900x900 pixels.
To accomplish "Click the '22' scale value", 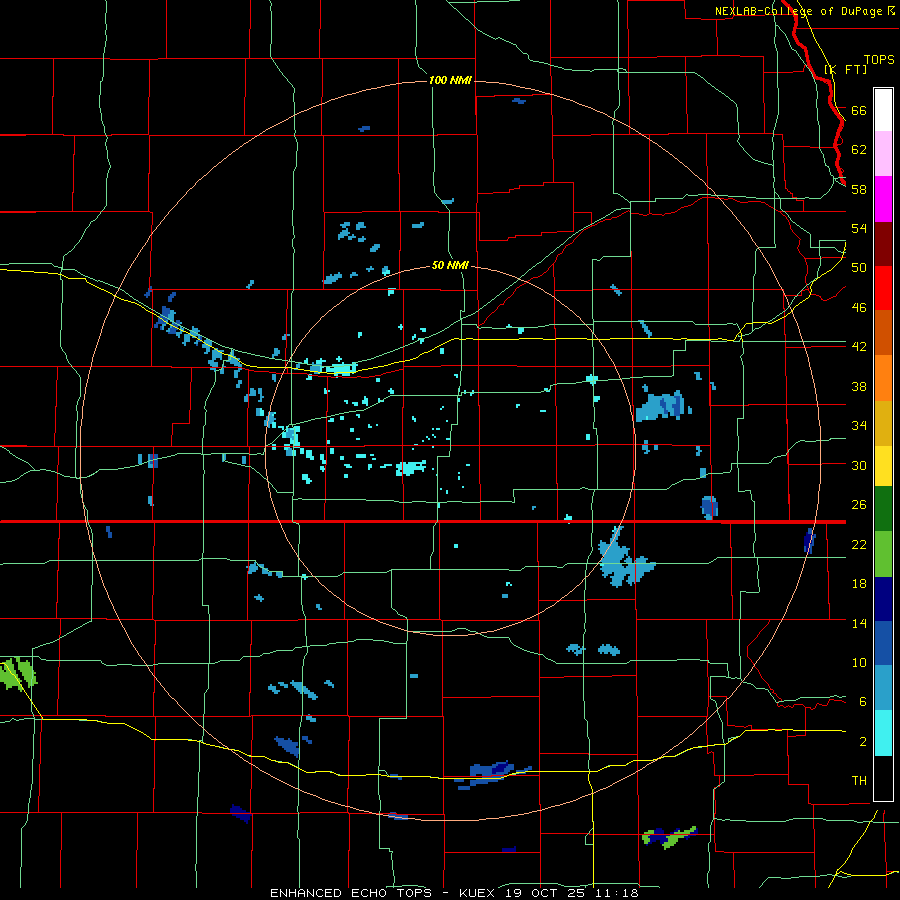I will coord(859,544).
